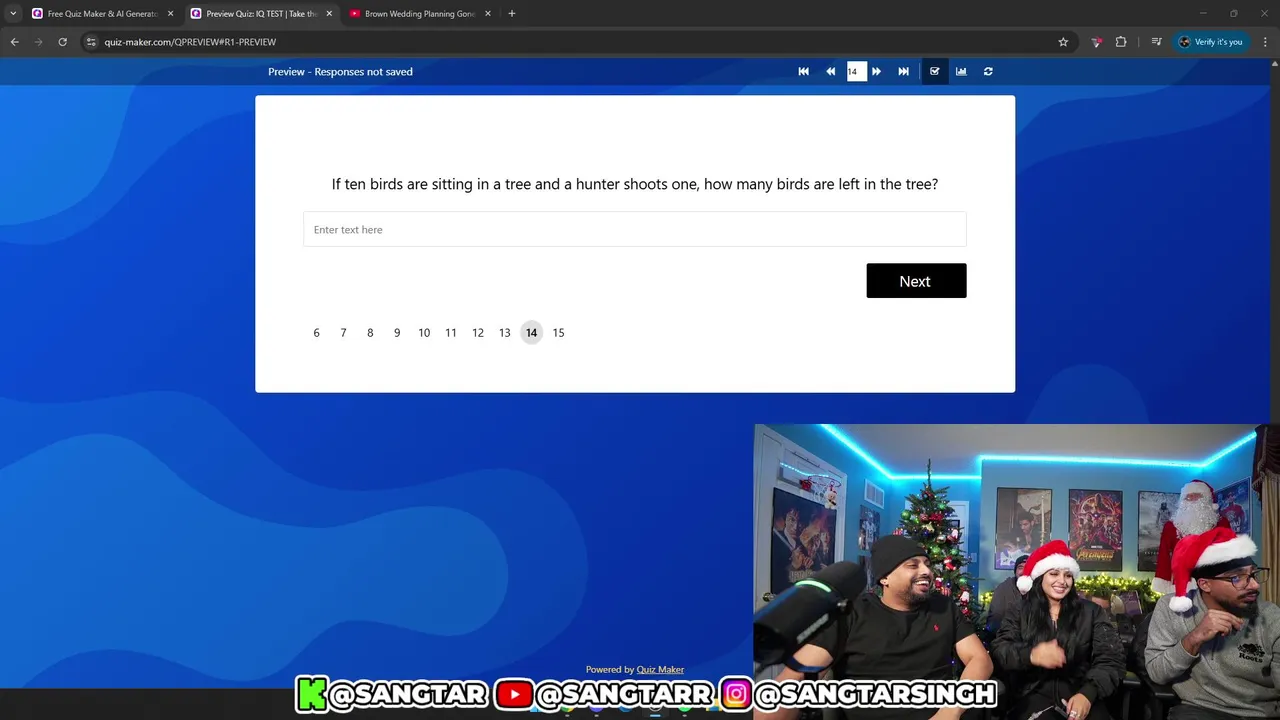Advance to next question with forward icon

(x=876, y=71)
